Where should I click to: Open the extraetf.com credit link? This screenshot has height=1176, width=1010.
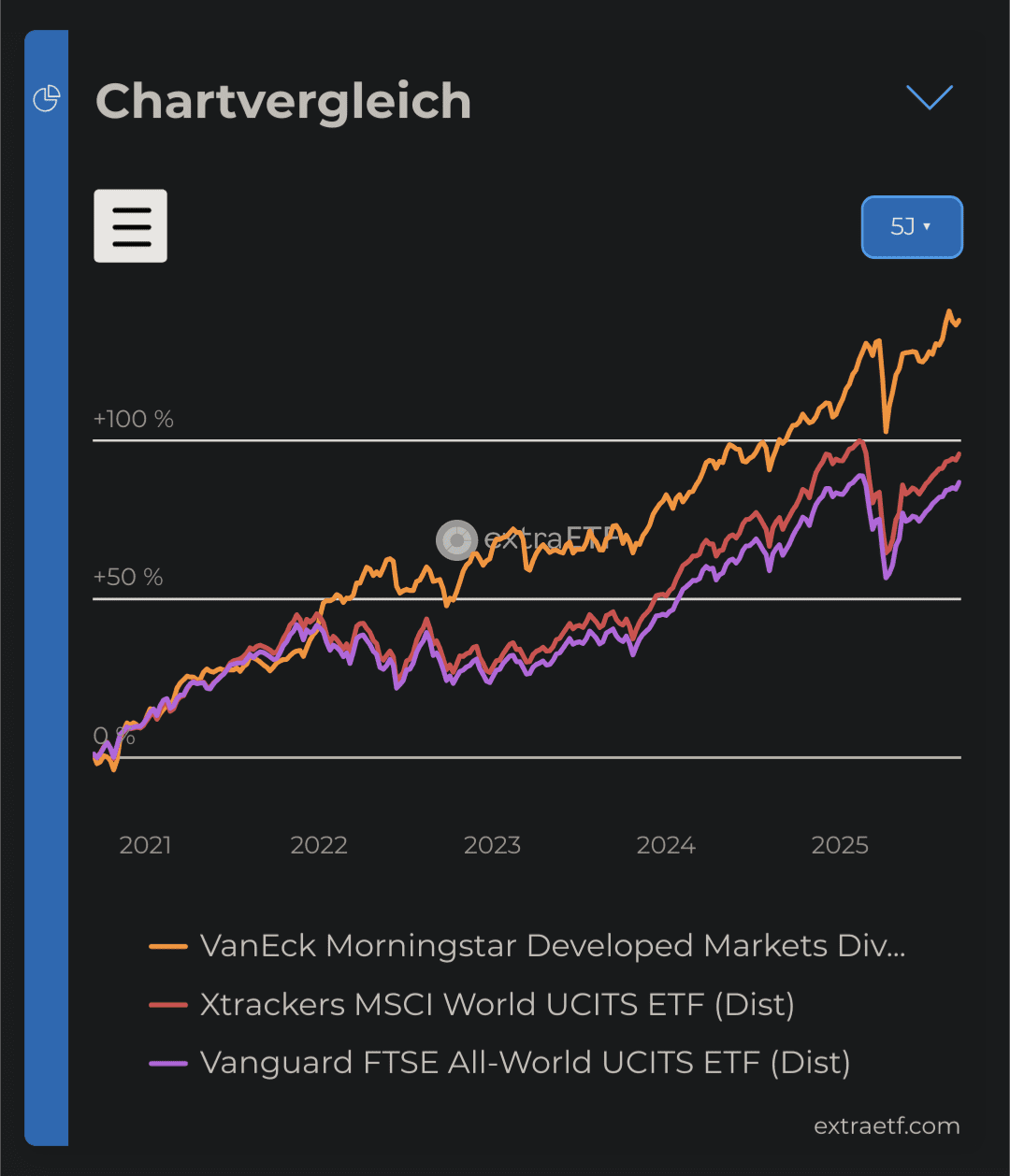pyautogui.click(x=887, y=1126)
